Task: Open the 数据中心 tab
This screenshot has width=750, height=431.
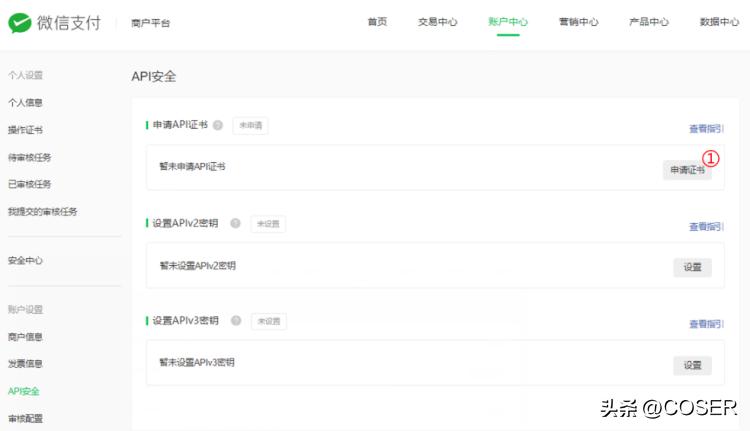Action: point(719,22)
